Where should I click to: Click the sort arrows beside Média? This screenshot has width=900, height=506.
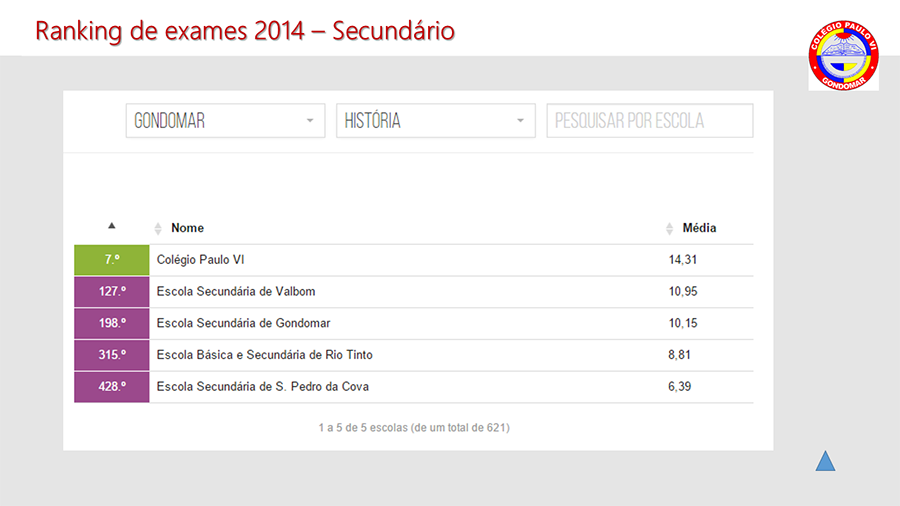pos(669,228)
